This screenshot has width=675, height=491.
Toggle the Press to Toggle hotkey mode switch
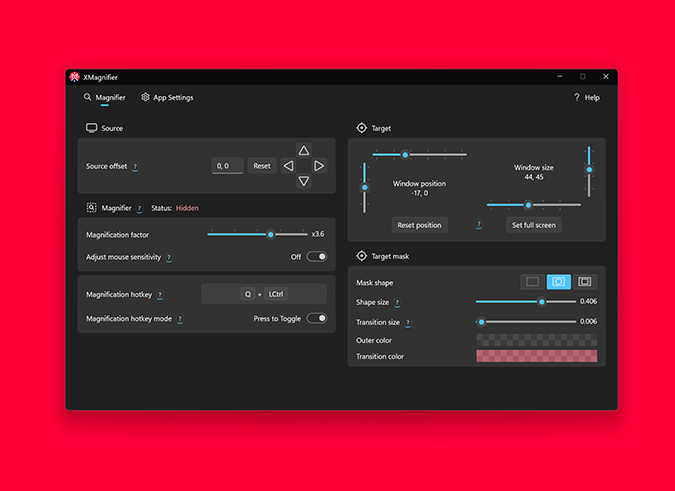[x=316, y=318]
